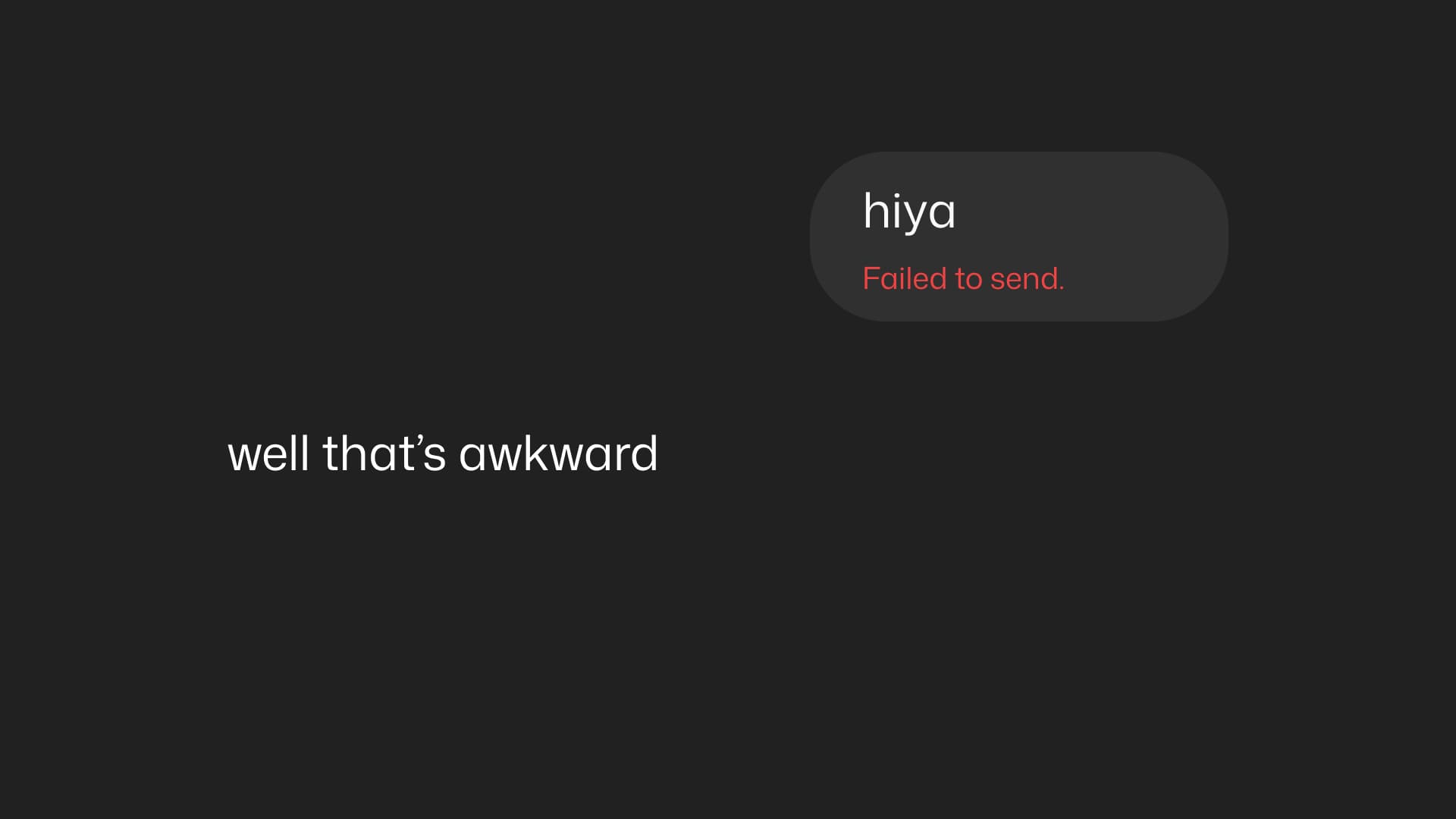Retry sending via the "Failed to send." status
The image size is (1456, 819).
point(963,279)
